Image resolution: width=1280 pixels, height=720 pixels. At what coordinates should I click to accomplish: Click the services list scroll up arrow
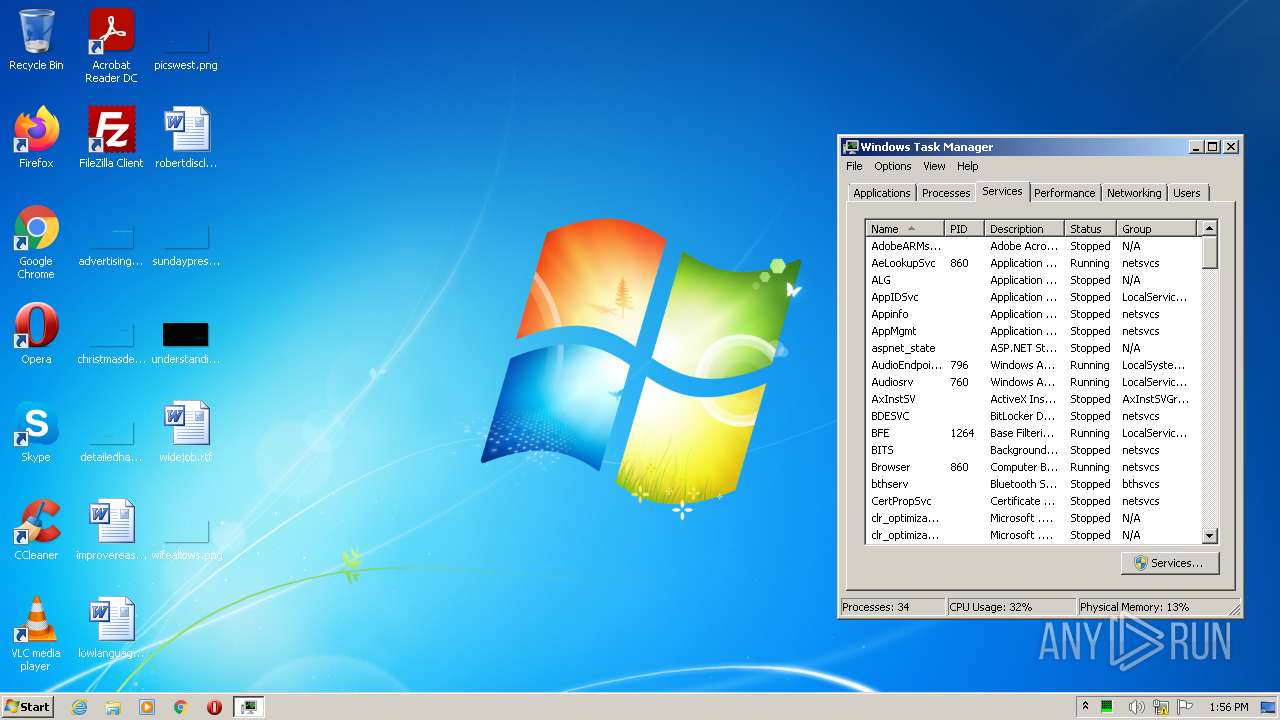1209,228
